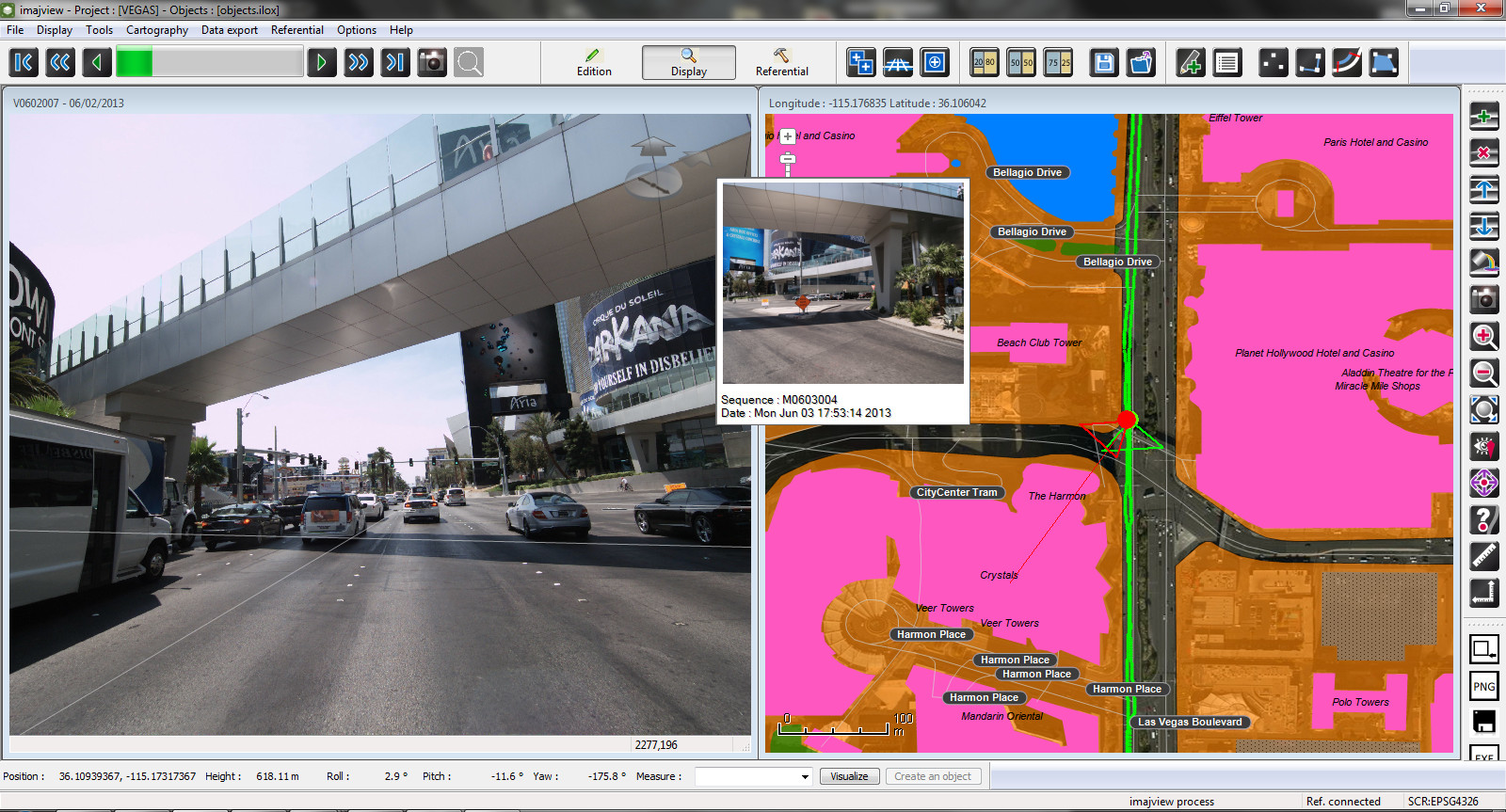Open the File menu
This screenshot has width=1506, height=812.
click(x=15, y=30)
